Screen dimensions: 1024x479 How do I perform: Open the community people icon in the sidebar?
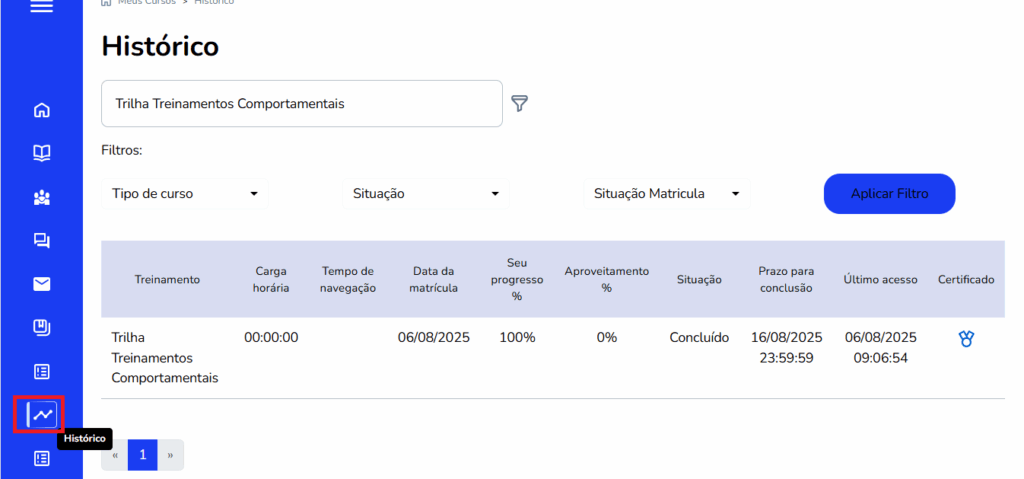click(x=41, y=197)
